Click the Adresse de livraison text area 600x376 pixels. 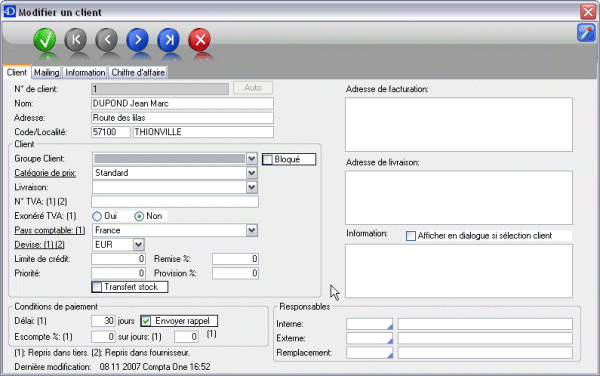pos(459,198)
